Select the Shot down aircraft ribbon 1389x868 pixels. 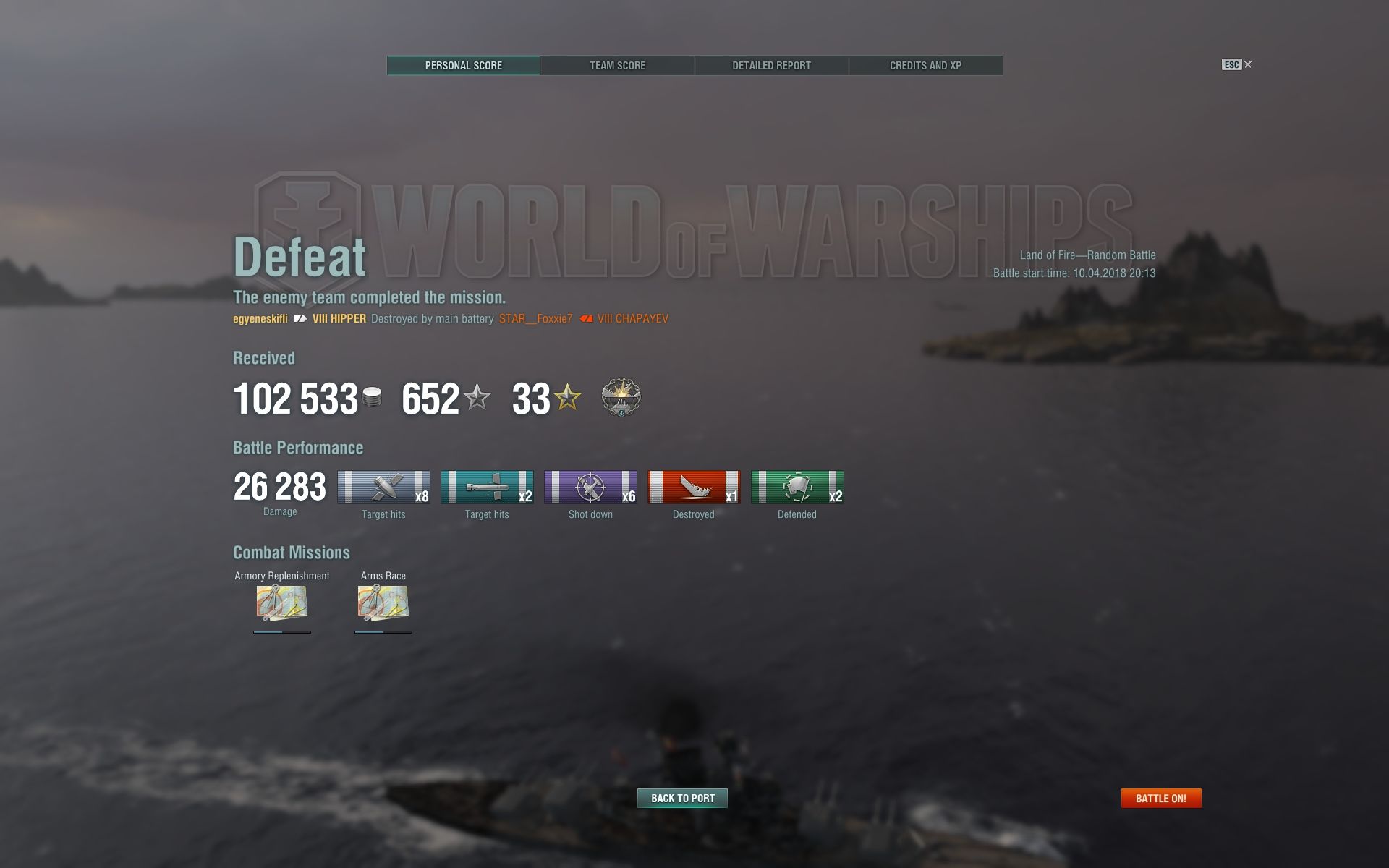pyautogui.click(x=590, y=487)
